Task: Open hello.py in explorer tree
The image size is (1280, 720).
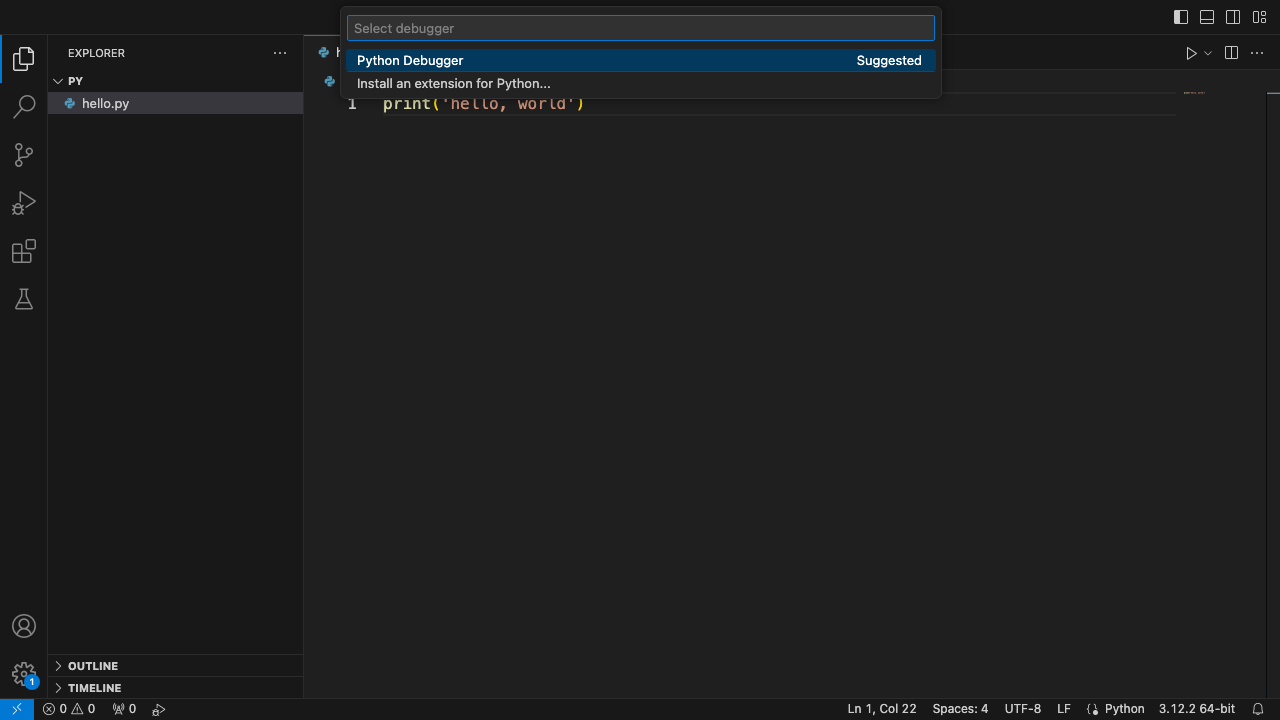Action: [x=176, y=103]
